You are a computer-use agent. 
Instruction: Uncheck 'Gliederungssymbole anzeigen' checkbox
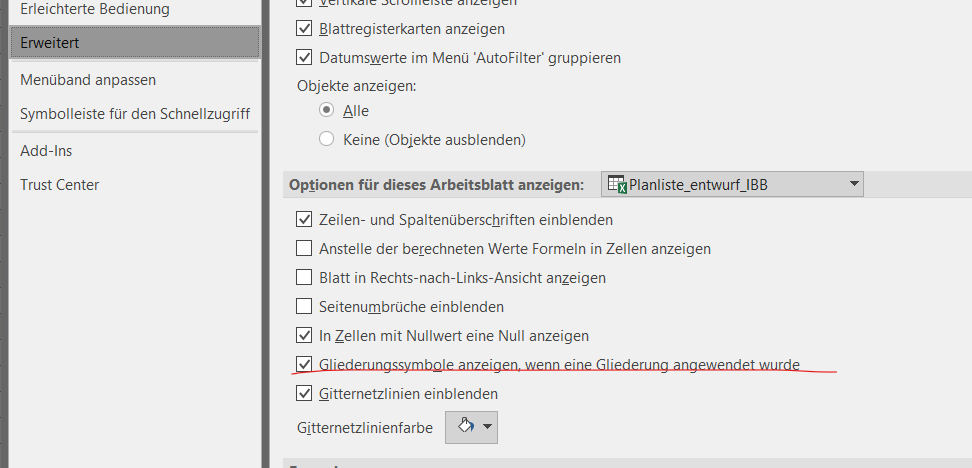(x=305, y=365)
